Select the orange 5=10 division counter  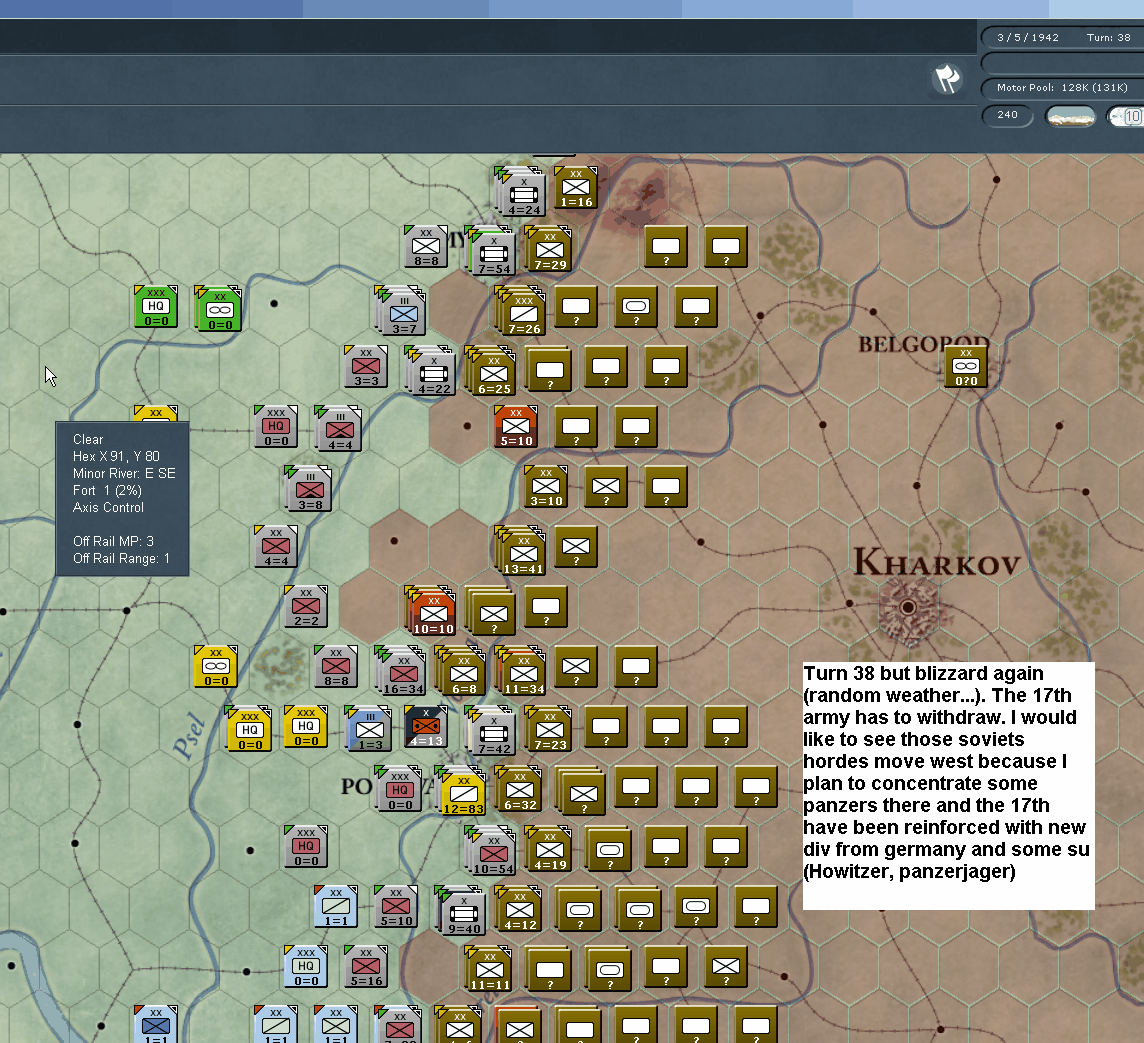tap(516, 426)
